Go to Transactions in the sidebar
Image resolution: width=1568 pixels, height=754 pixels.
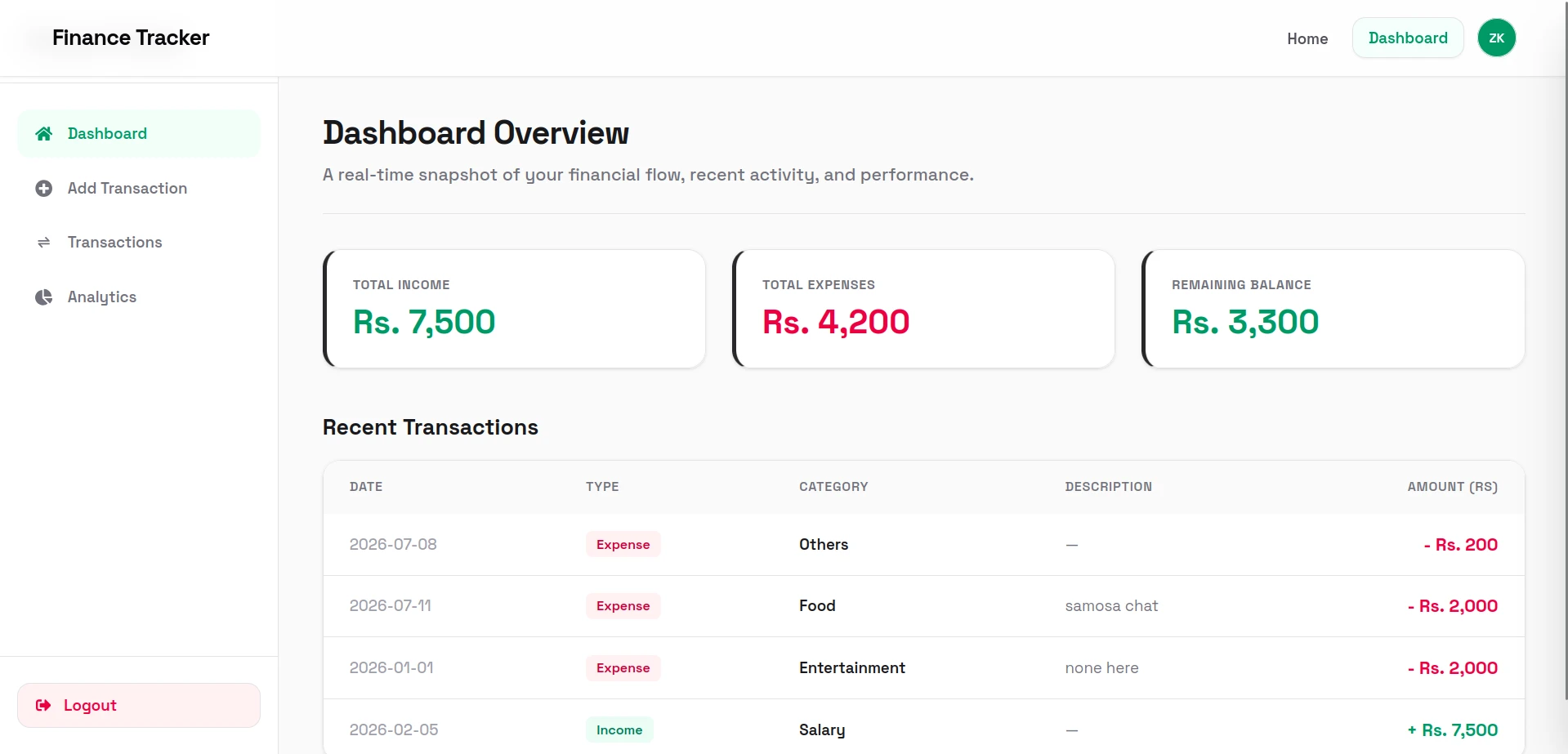[139, 243]
